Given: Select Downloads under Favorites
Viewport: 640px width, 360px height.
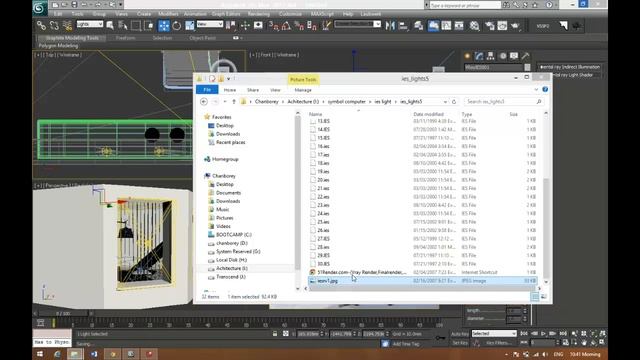Looking at the screenshot, I should point(228,134).
